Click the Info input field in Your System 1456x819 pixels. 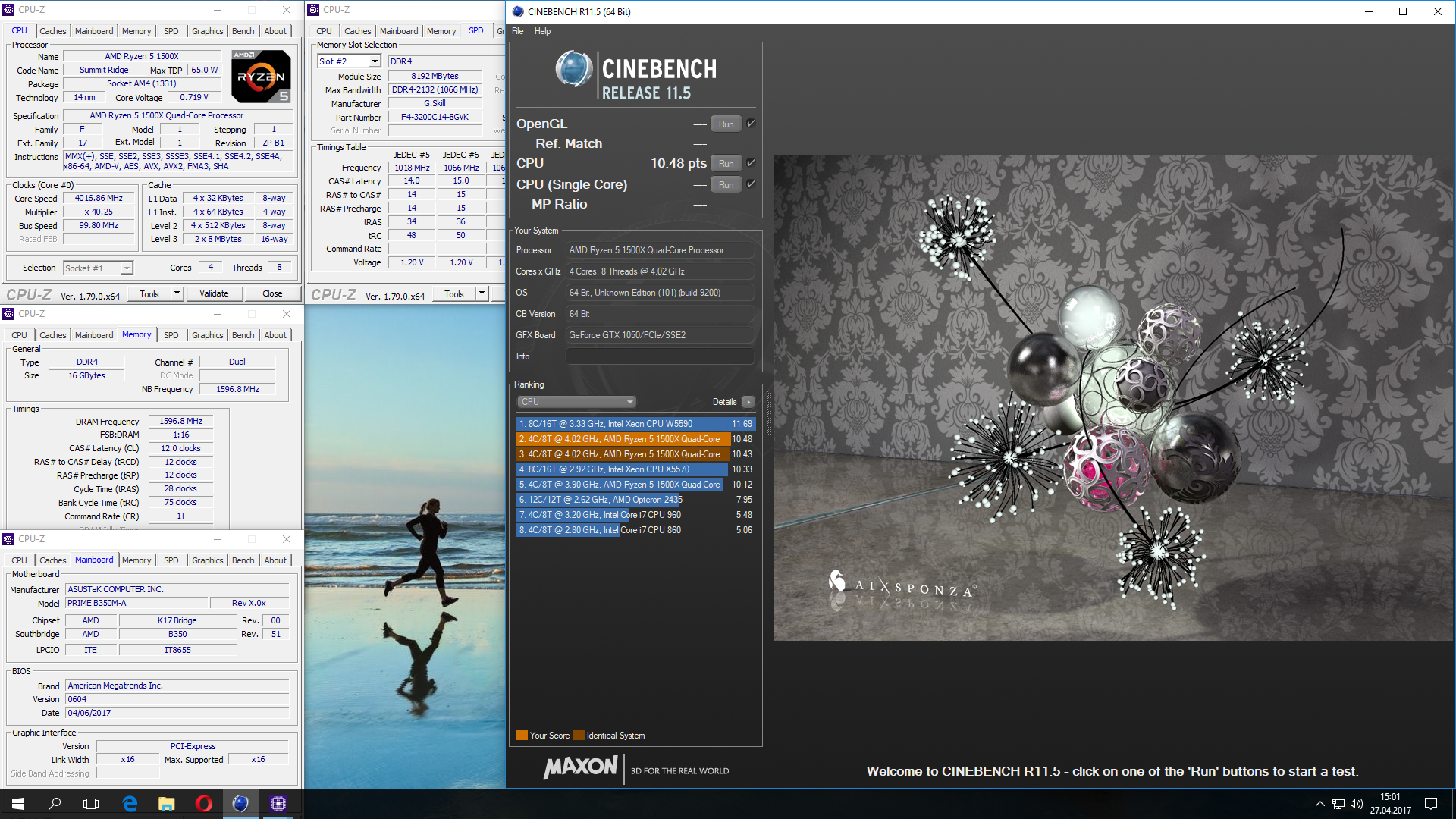pos(660,356)
